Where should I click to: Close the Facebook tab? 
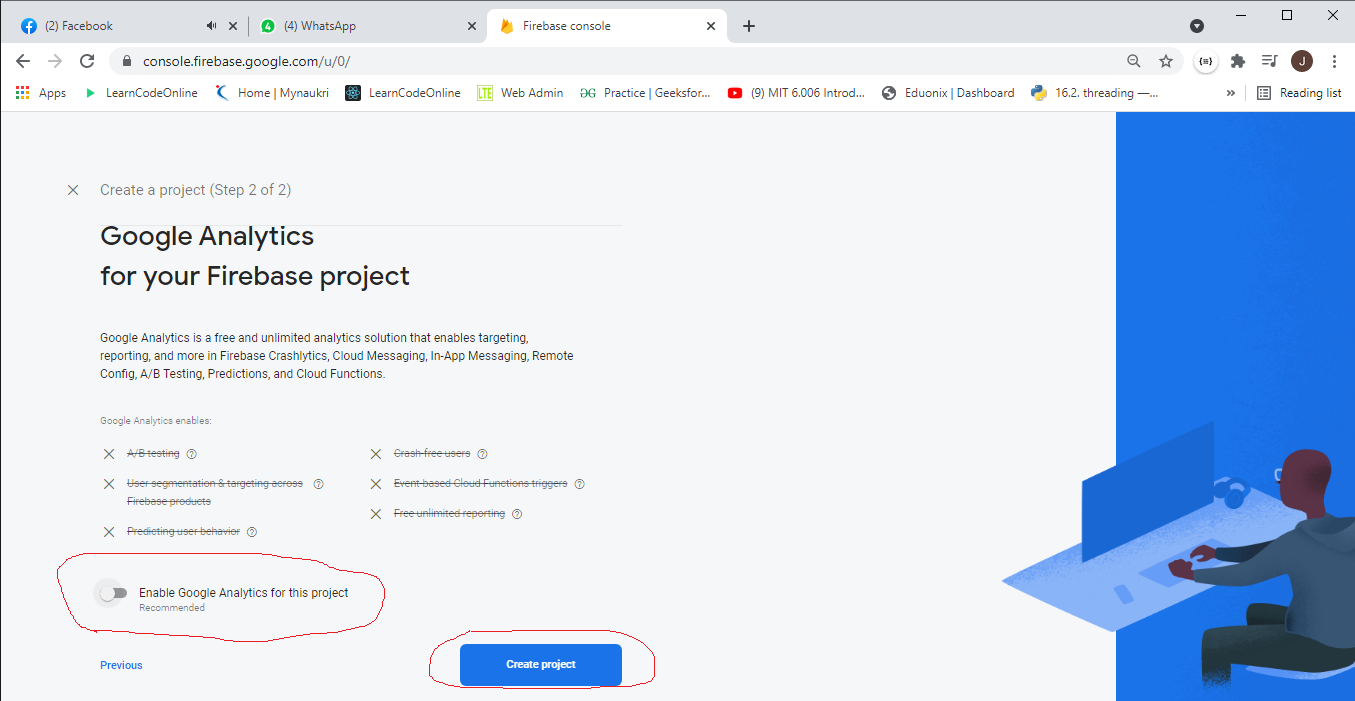234,26
